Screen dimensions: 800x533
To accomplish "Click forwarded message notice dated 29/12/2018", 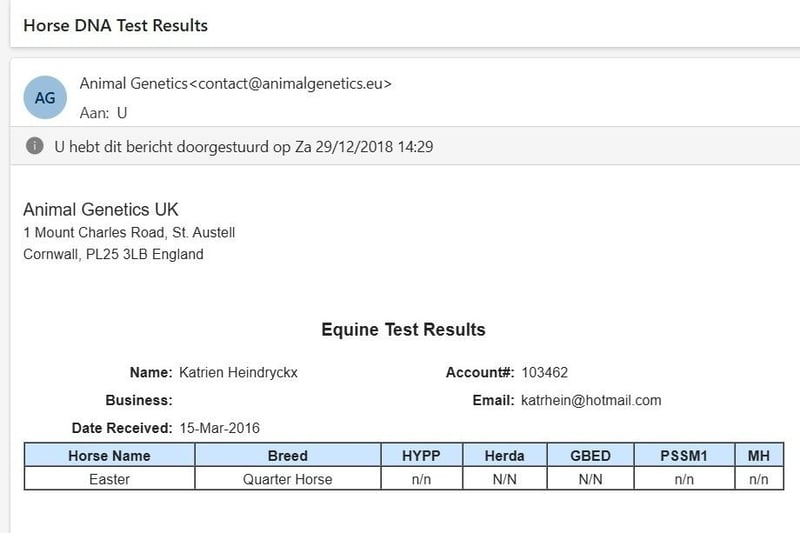I will 243,147.
